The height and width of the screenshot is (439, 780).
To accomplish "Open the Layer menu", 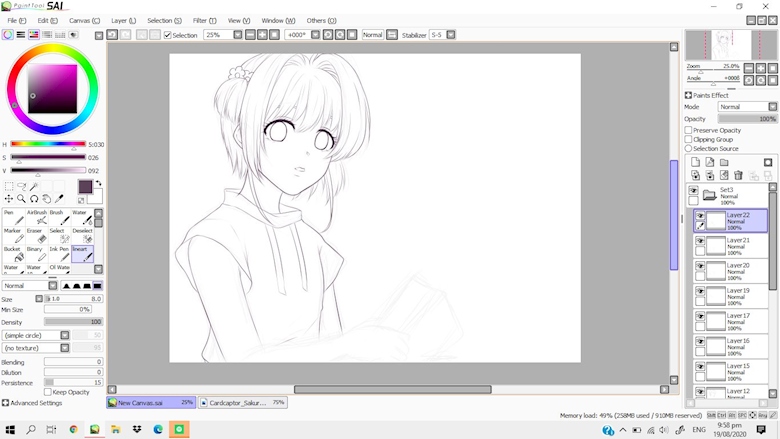I will [123, 20].
